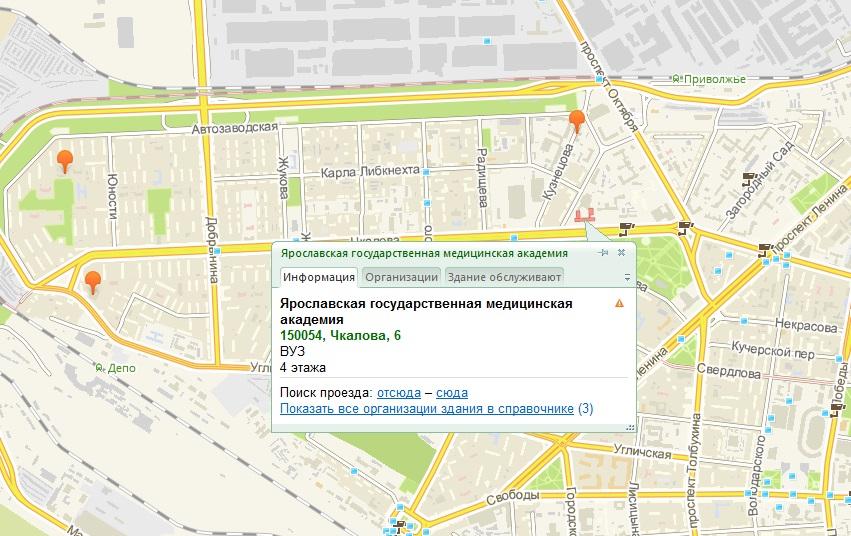Click the проспект Ленина label
The image size is (851, 536).
point(810,217)
